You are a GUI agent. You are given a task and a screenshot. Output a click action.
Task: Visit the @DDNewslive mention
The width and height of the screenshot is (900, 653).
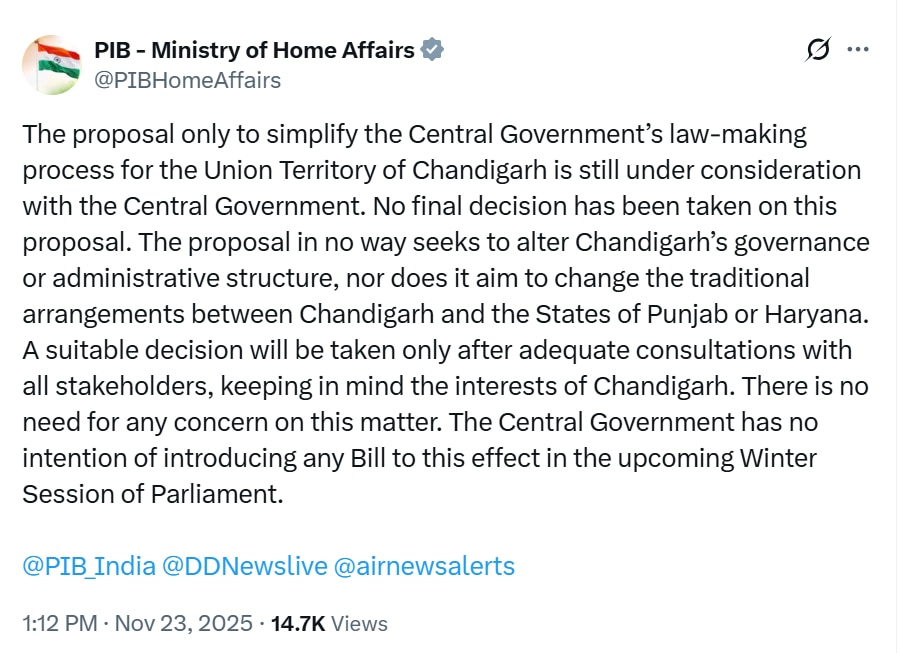pyautogui.click(x=244, y=566)
